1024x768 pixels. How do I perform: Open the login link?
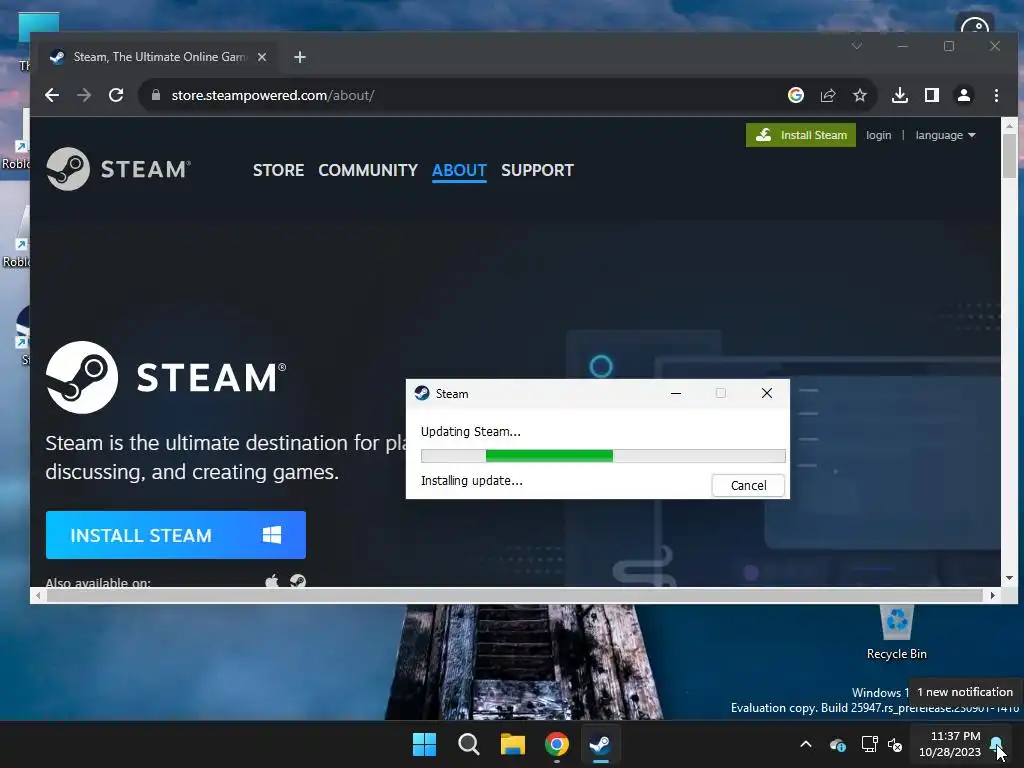[878, 135]
